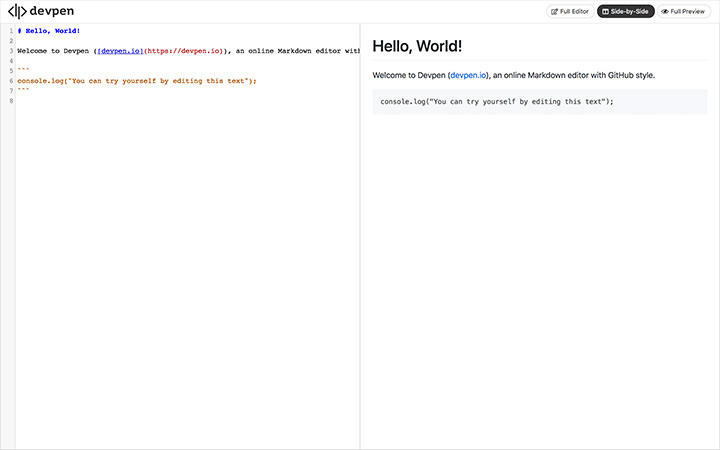
Task: Open the devpen.io link in preview
Action: click(468, 75)
